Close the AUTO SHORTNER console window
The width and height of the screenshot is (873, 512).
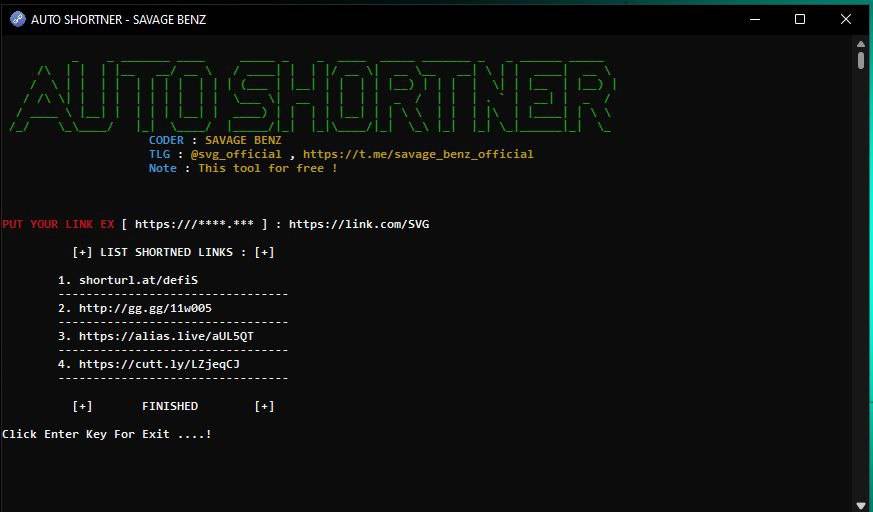[x=846, y=19]
